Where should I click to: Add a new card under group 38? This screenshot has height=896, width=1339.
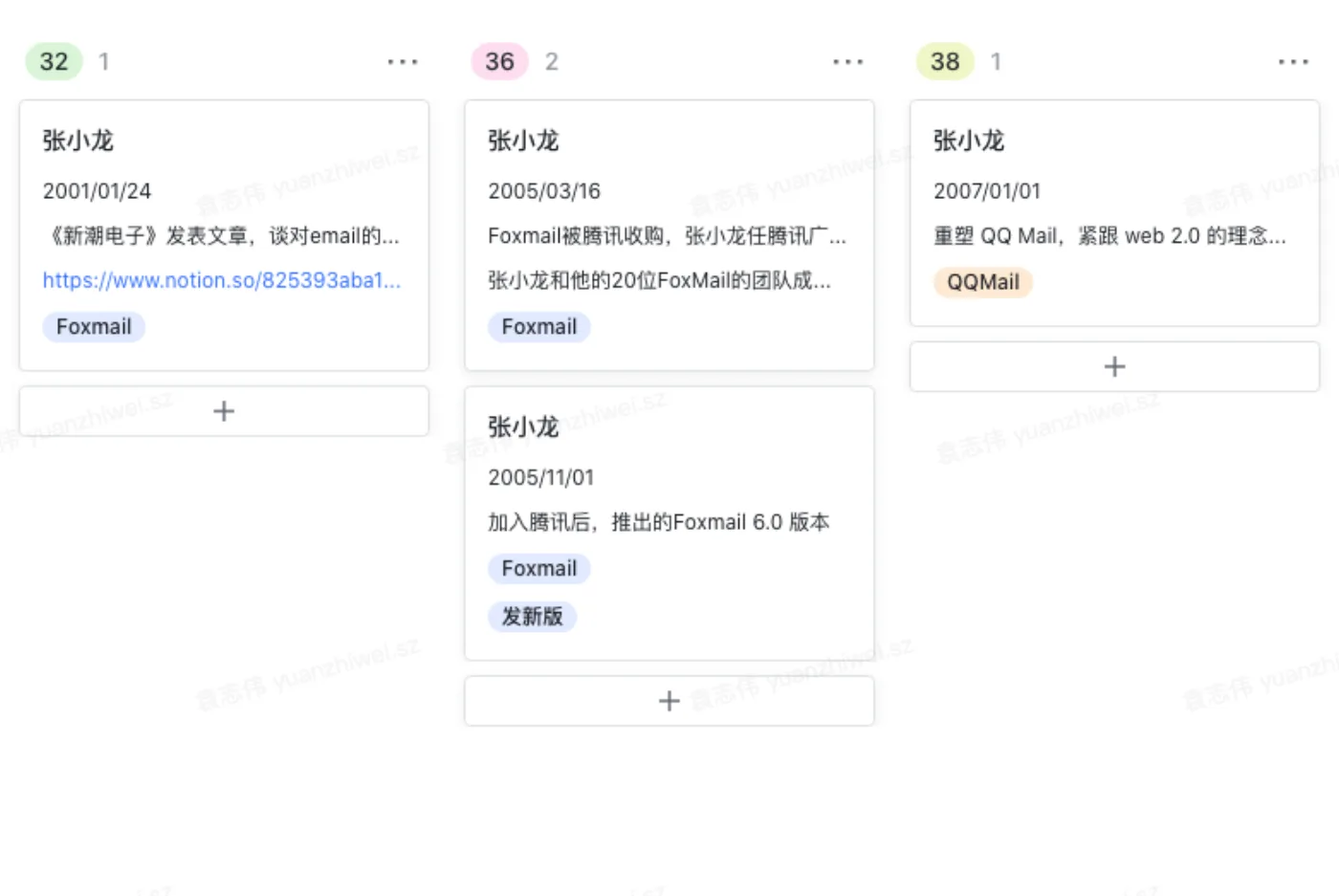click(x=1114, y=366)
